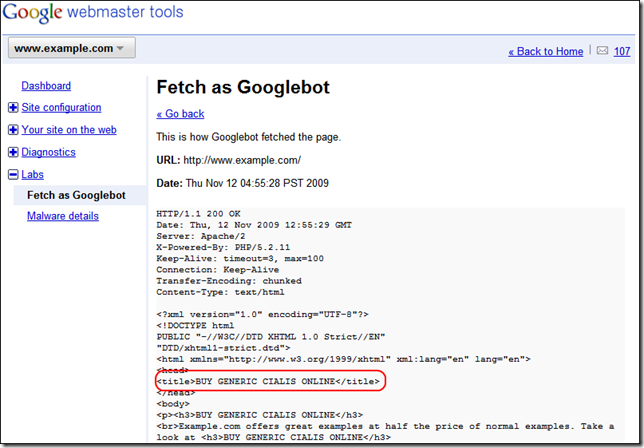This screenshot has height=448, width=644.
Task: Expand Site configuration plus icon
Action: (x=13, y=108)
